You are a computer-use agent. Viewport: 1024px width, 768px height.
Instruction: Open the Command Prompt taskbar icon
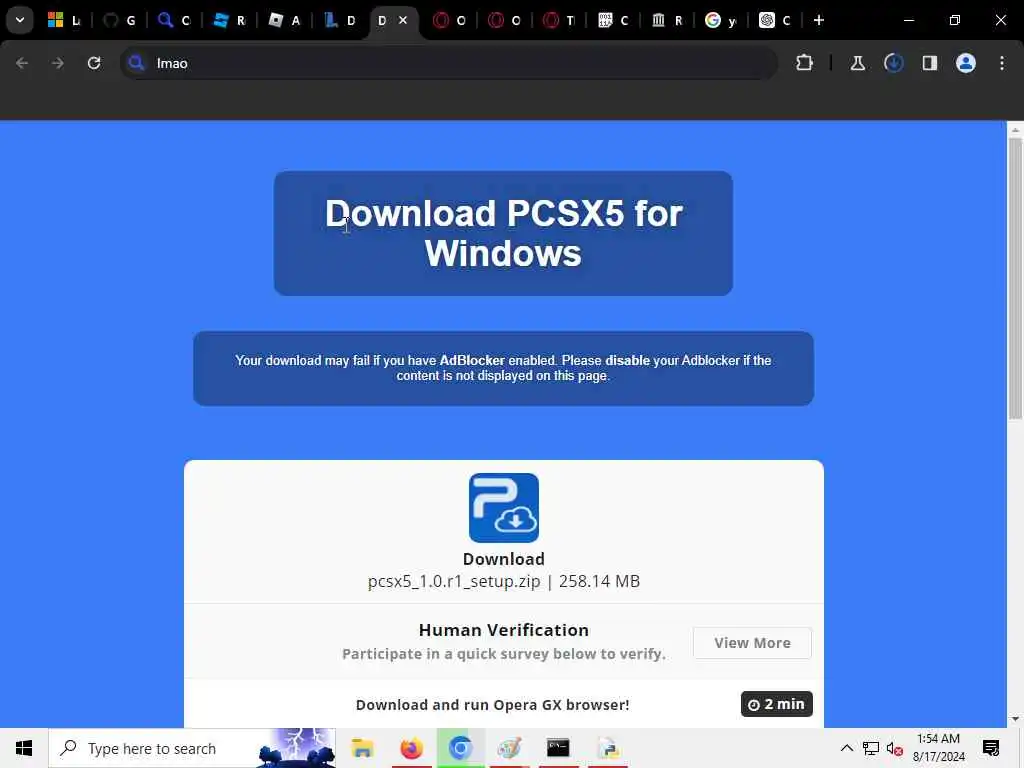558,748
